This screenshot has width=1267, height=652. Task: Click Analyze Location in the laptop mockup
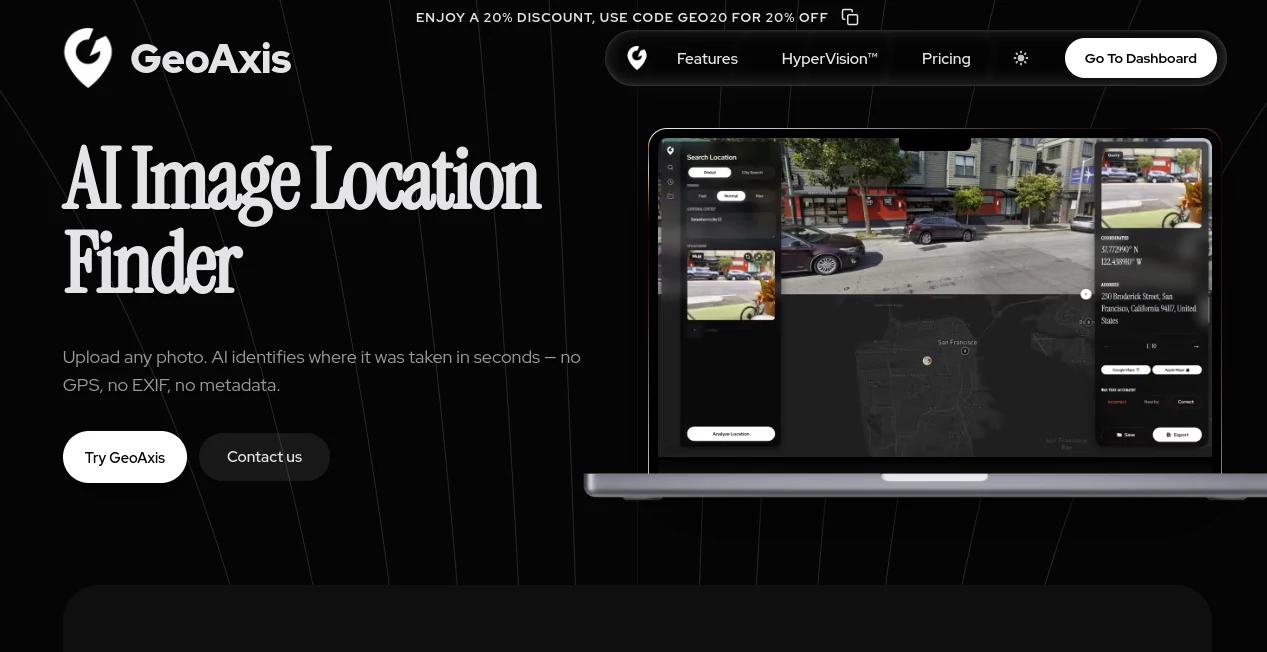(x=731, y=434)
